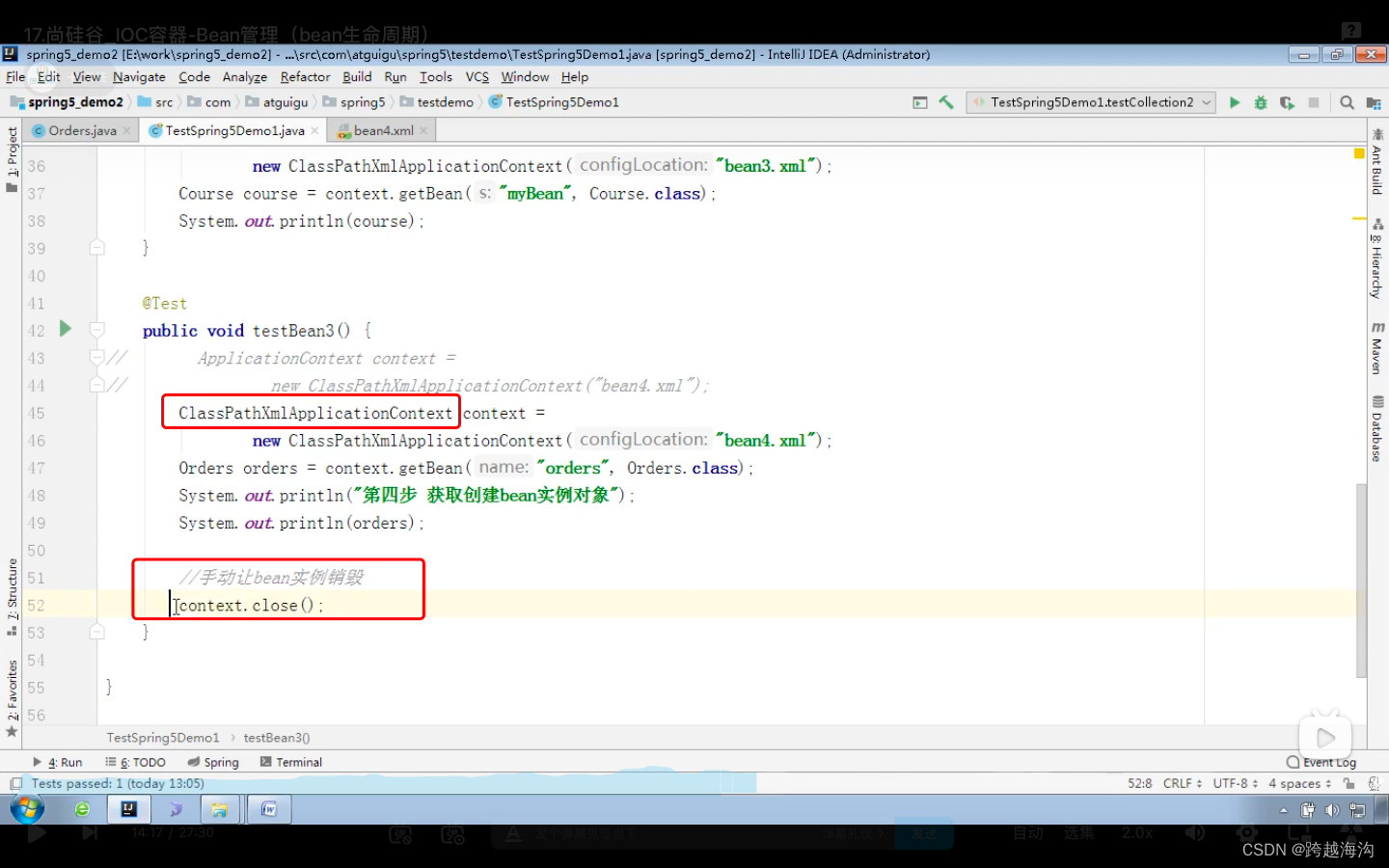
Task: Collapse fold marker on line 39
Action: pos(96,248)
